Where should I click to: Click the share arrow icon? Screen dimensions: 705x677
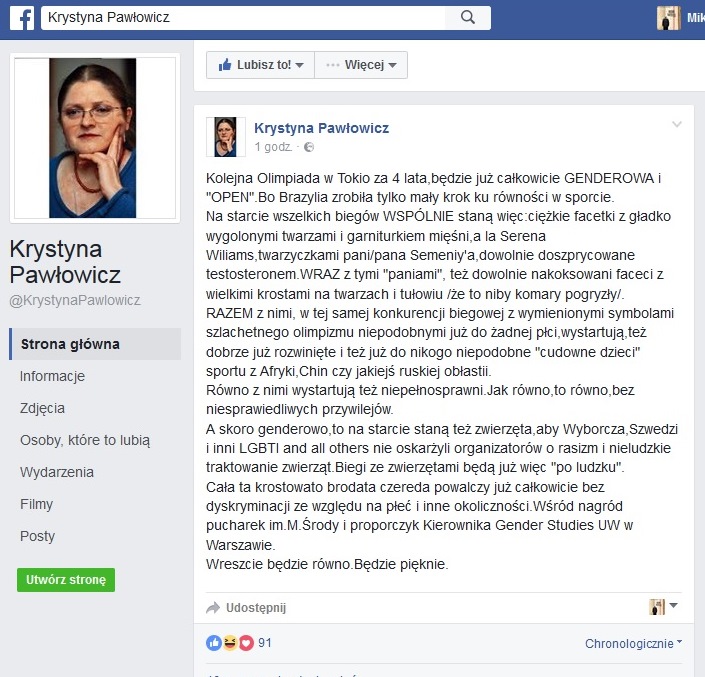click(213, 608)
